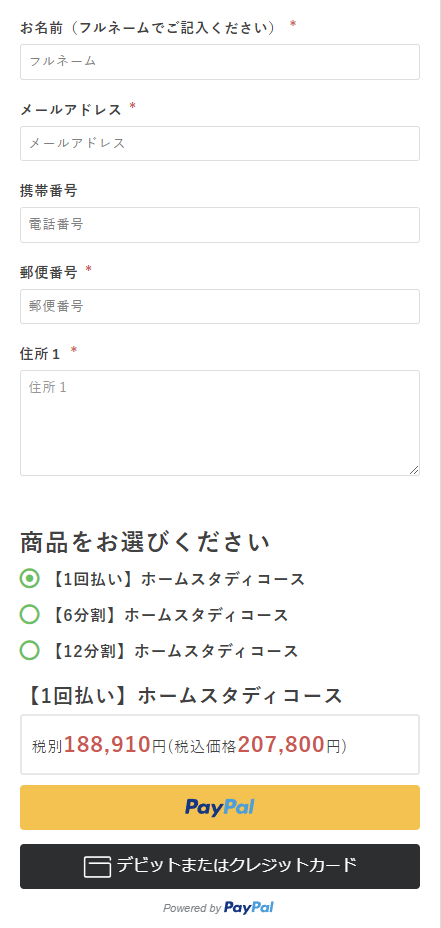This screenshot has height=928, width=441.
Task: Focus the フルネーム name input field
Action: 220,62
